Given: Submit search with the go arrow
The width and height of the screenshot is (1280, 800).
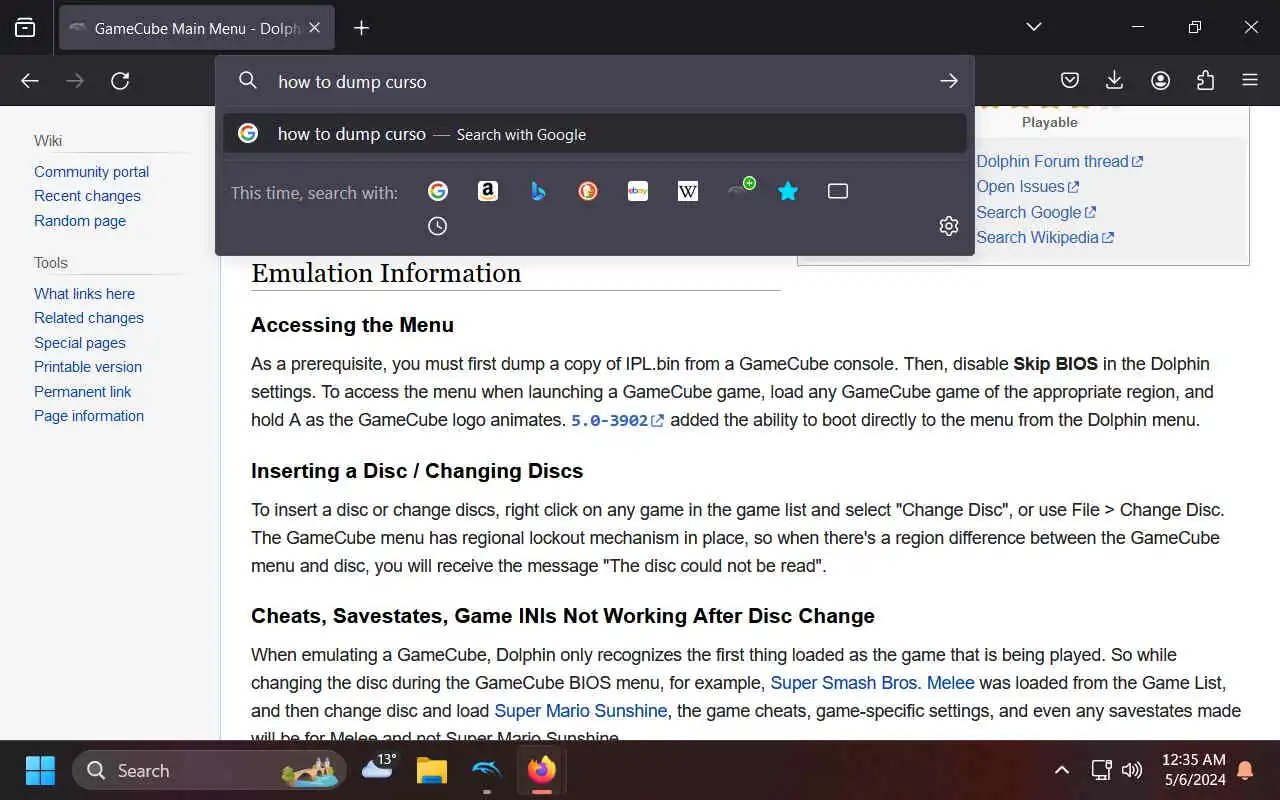Looking at the screenshot, I should [949, 81].
